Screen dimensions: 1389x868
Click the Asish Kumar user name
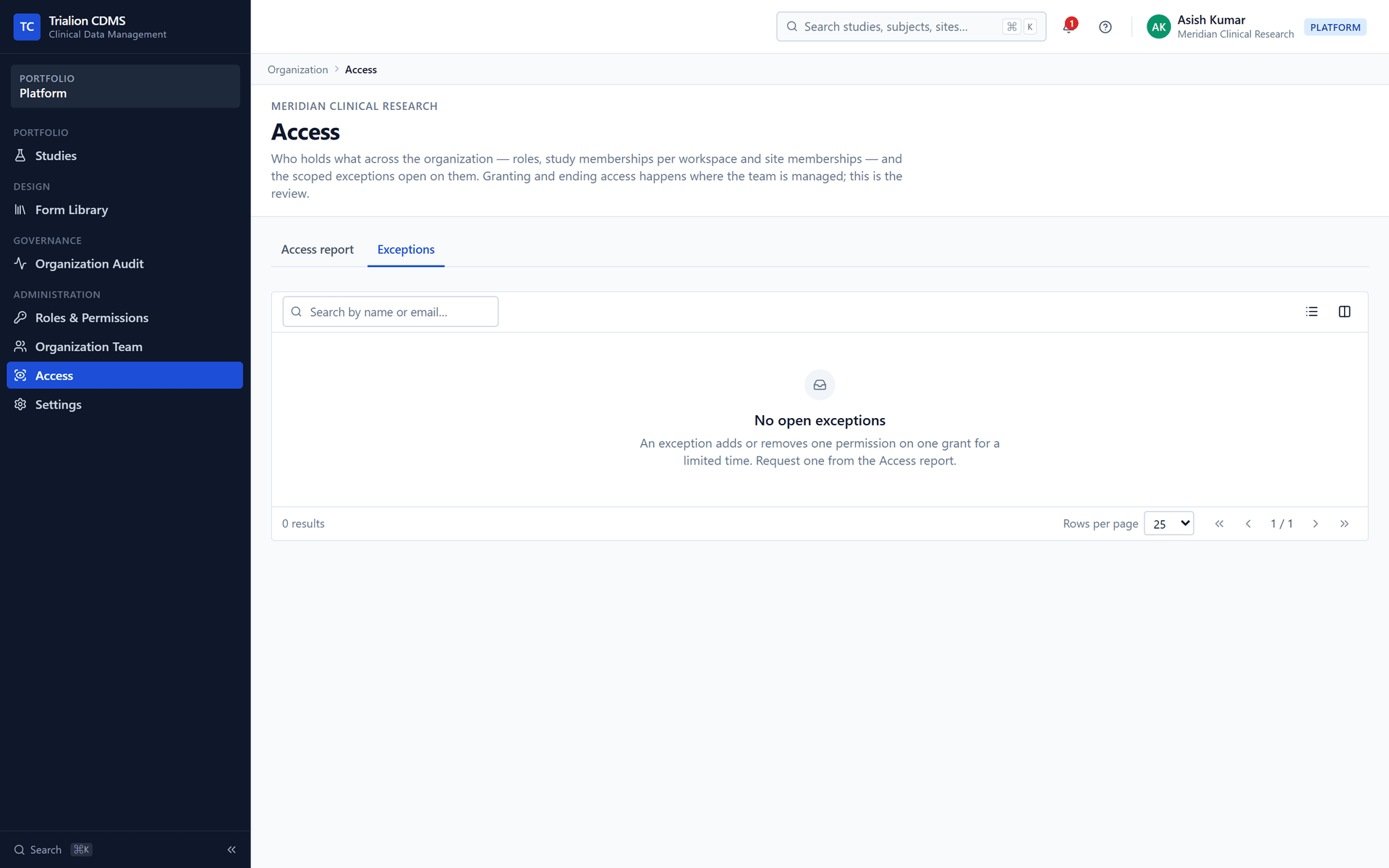(1211, 20)
